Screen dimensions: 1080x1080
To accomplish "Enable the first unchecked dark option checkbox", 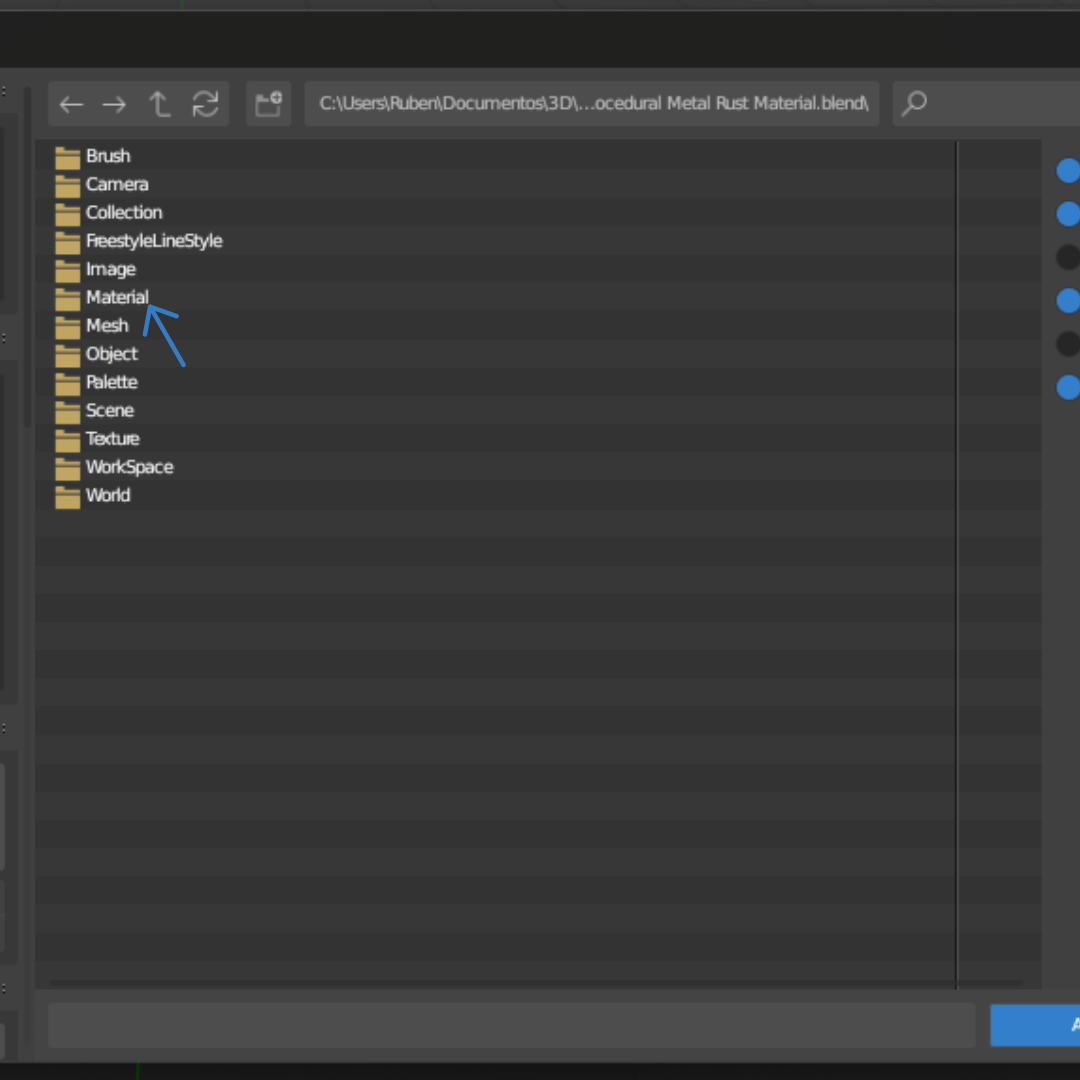I will pos(1068,257).
